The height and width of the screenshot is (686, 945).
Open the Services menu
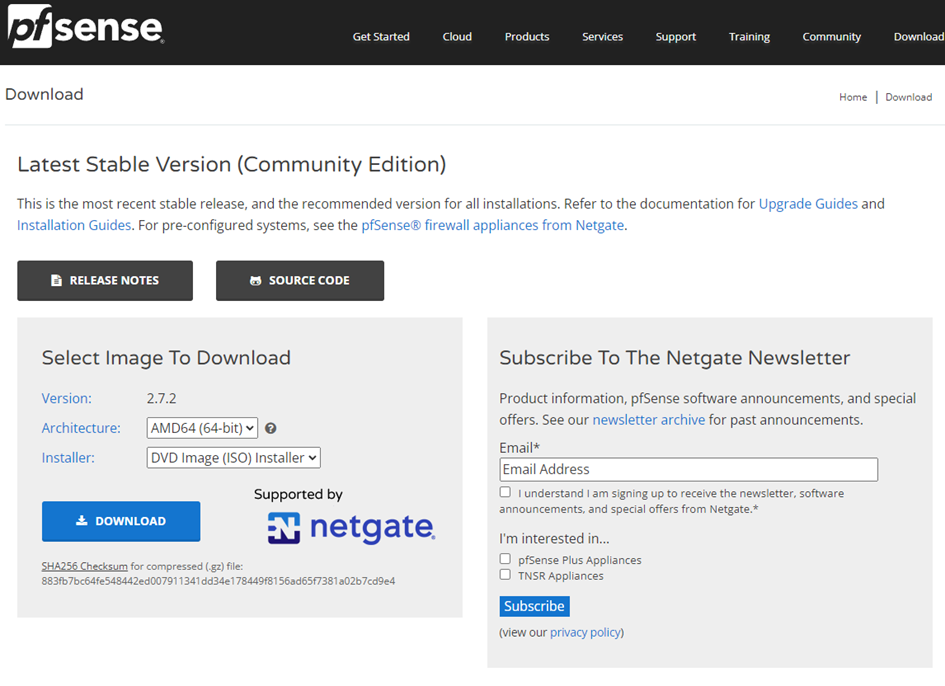pyautogui.click(x=602, y=37)
